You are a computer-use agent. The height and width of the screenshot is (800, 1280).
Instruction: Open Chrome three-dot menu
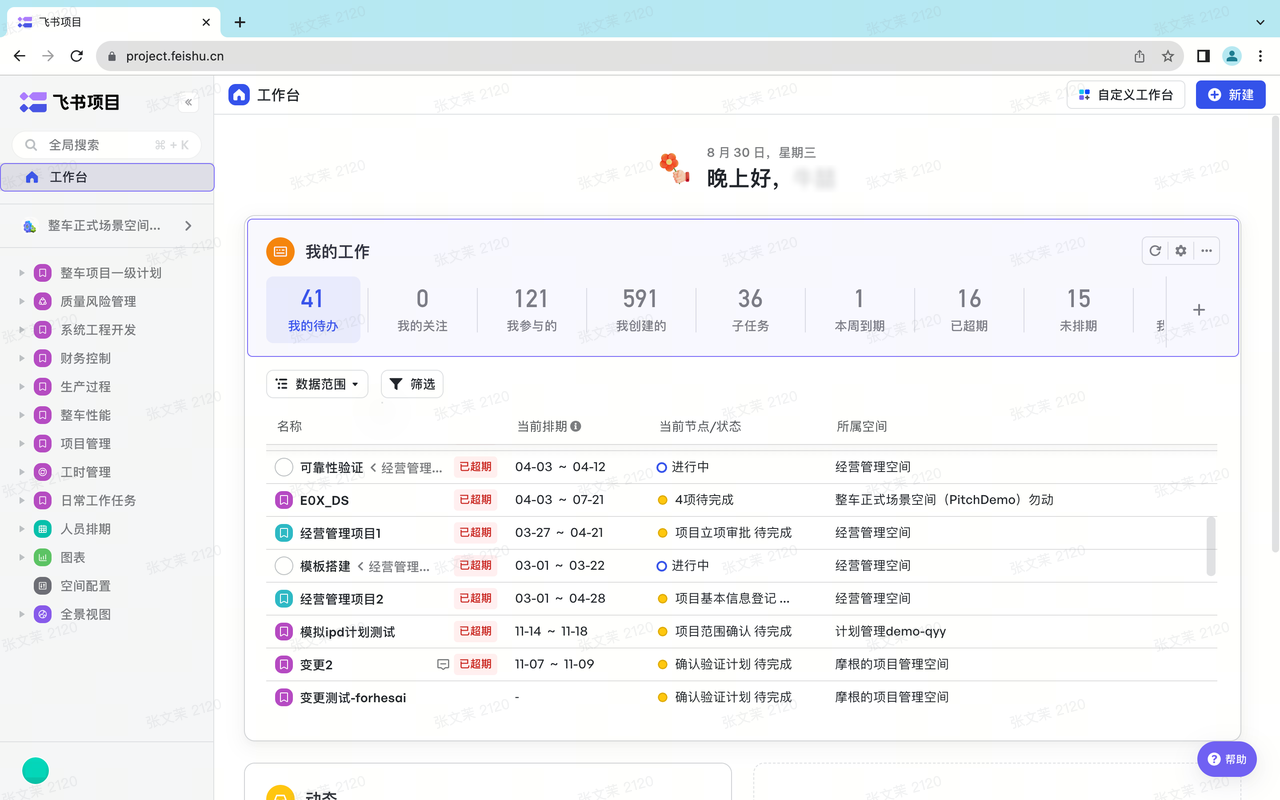(x=1260, y=56)
